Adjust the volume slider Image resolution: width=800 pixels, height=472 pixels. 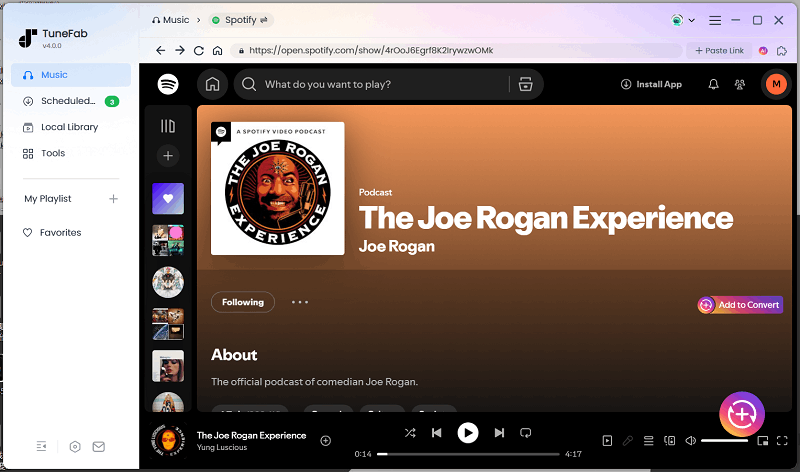724,440
